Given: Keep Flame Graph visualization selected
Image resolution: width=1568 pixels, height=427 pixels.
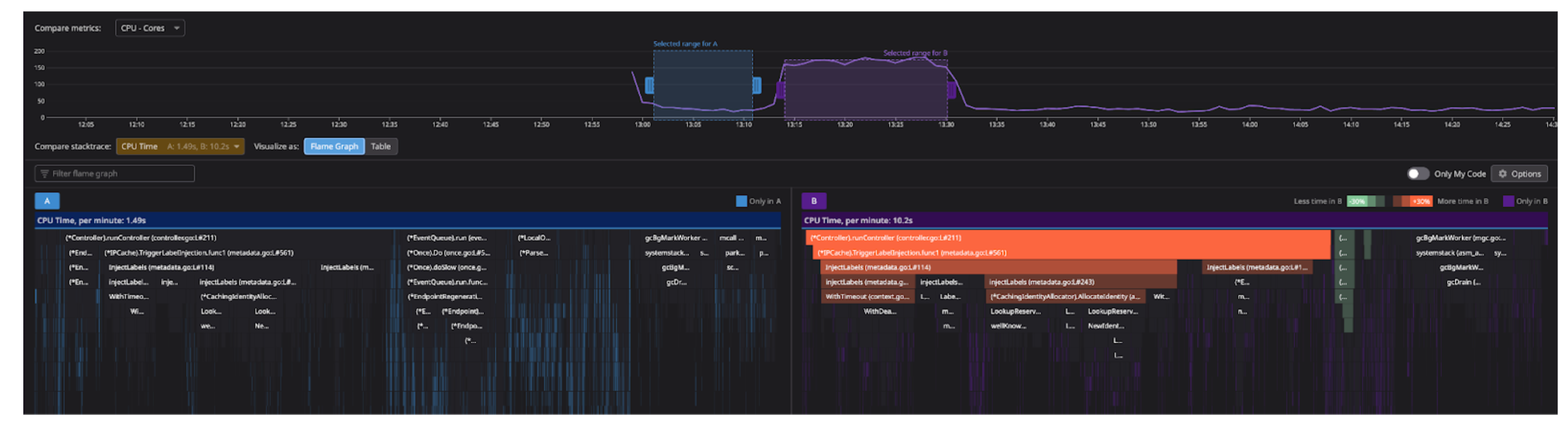Looking at the screenshot, I should point(333,146).
